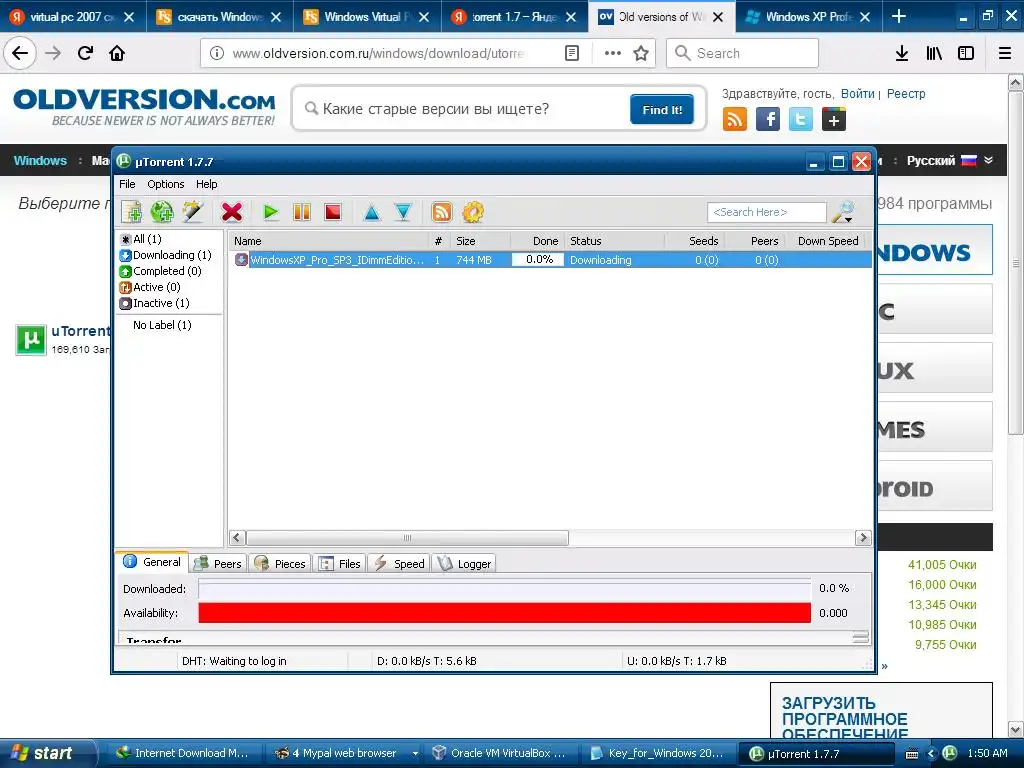1024x768 pixels.
Task: Select Inactive (1) category
Action: pos(155,303)
